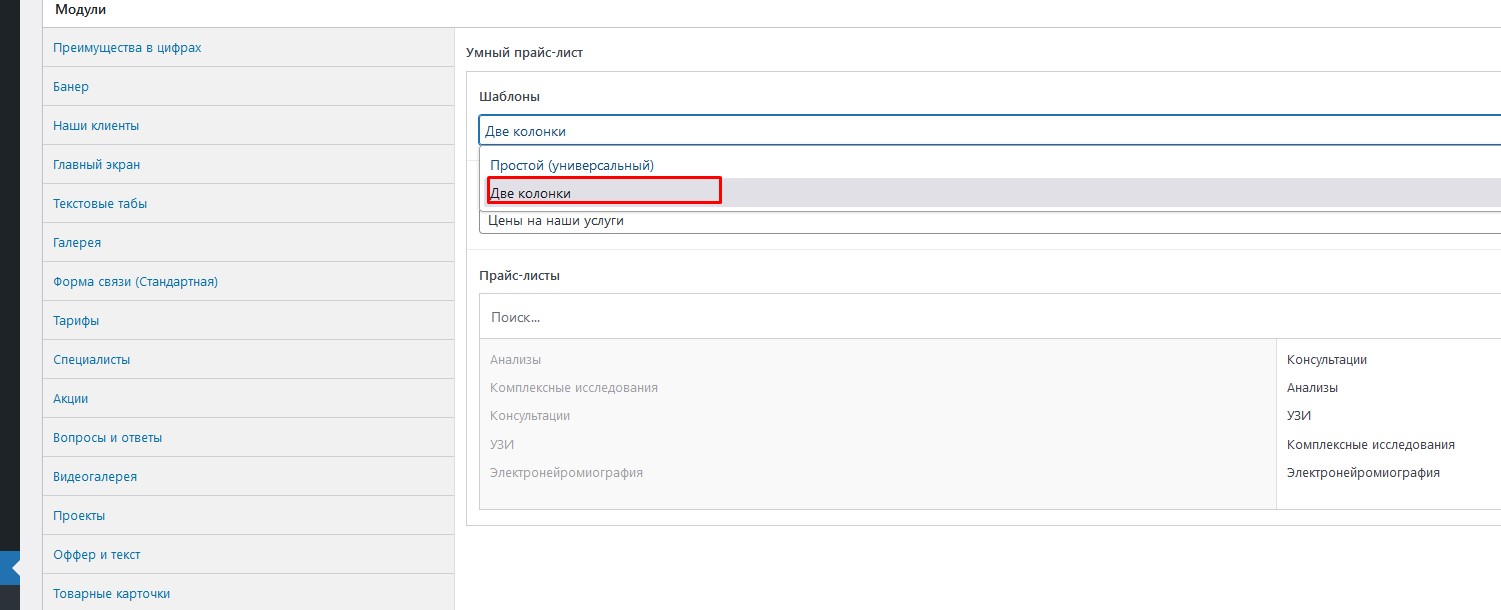Remove Консультации from the selected right list
This screenshot has width=1501, height=610.
tap(1327, 360)
